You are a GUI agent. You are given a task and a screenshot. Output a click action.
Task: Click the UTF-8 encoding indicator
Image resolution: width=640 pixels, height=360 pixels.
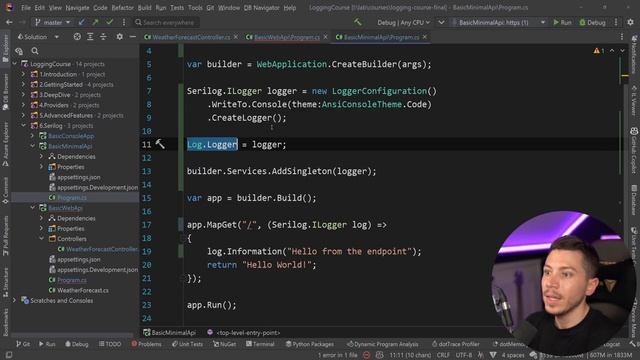pos(464,355)
